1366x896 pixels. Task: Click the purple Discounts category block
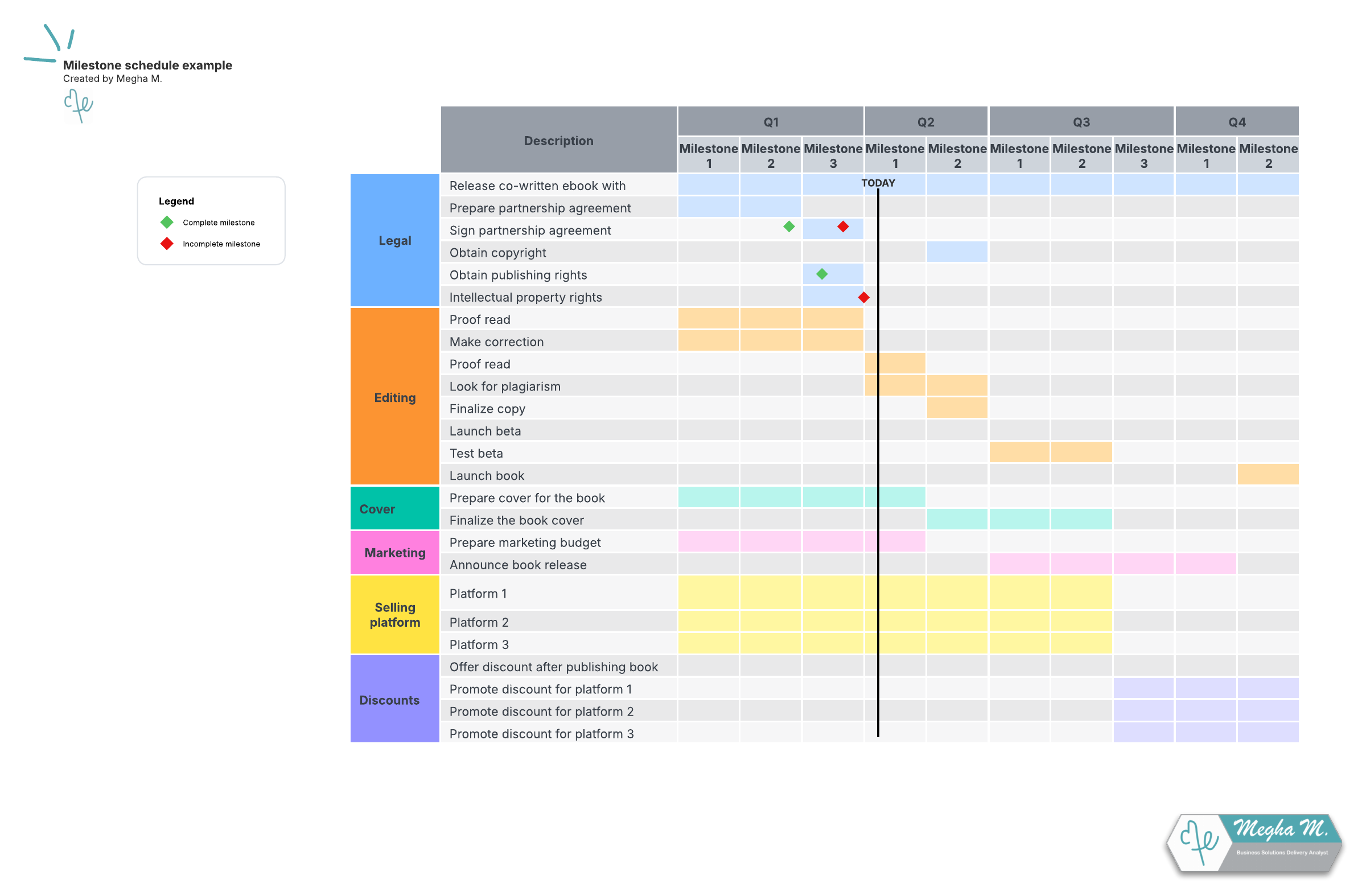point(395,700)
